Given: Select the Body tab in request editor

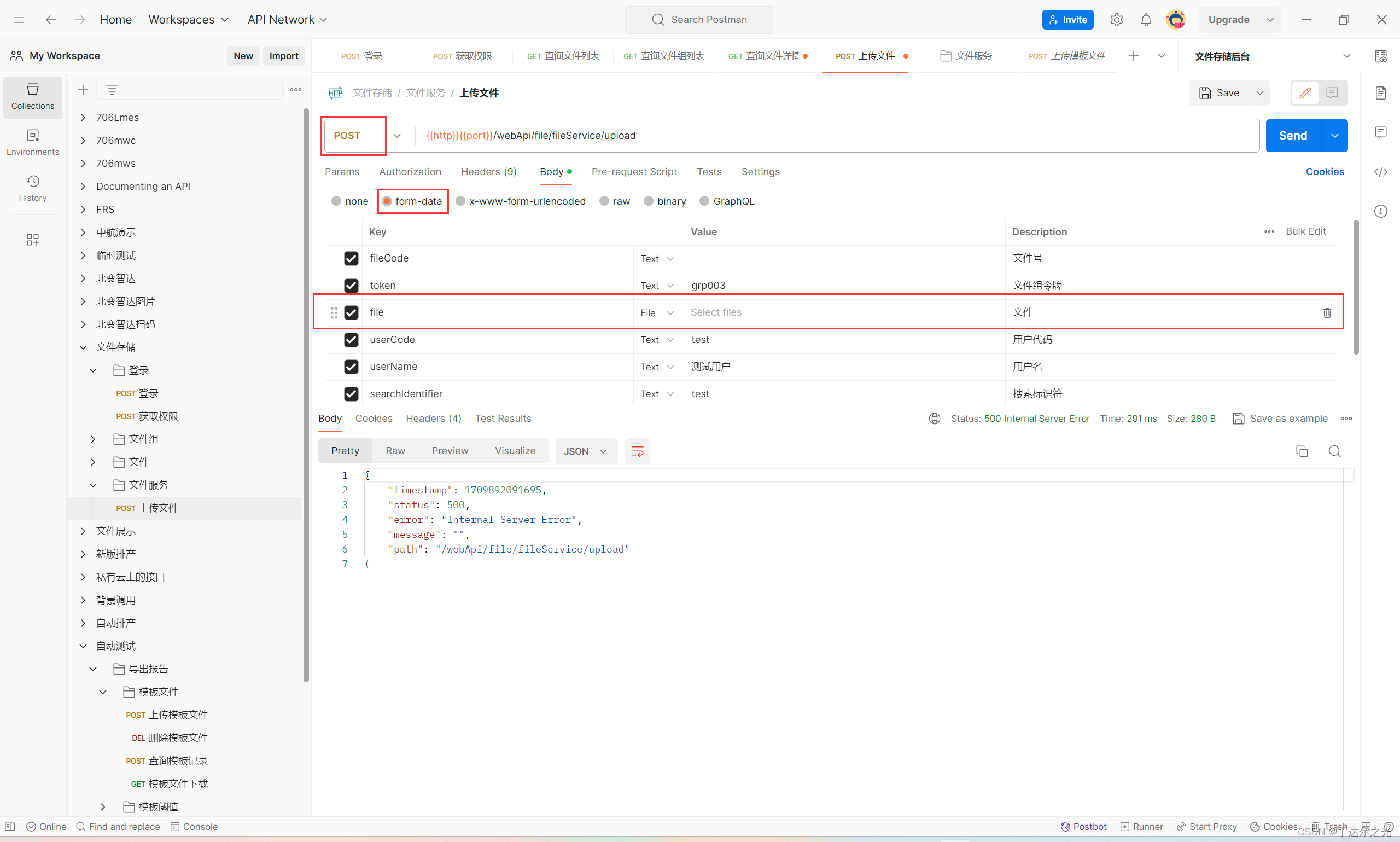Looking at the screenshot, I should (x=553, y=171).
